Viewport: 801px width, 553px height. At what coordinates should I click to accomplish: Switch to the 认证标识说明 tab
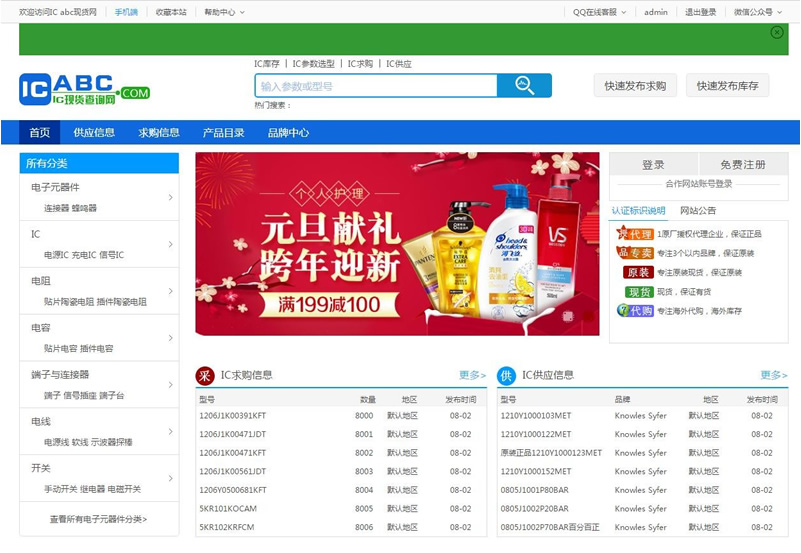pyautogui.click(x=639, y=210)
